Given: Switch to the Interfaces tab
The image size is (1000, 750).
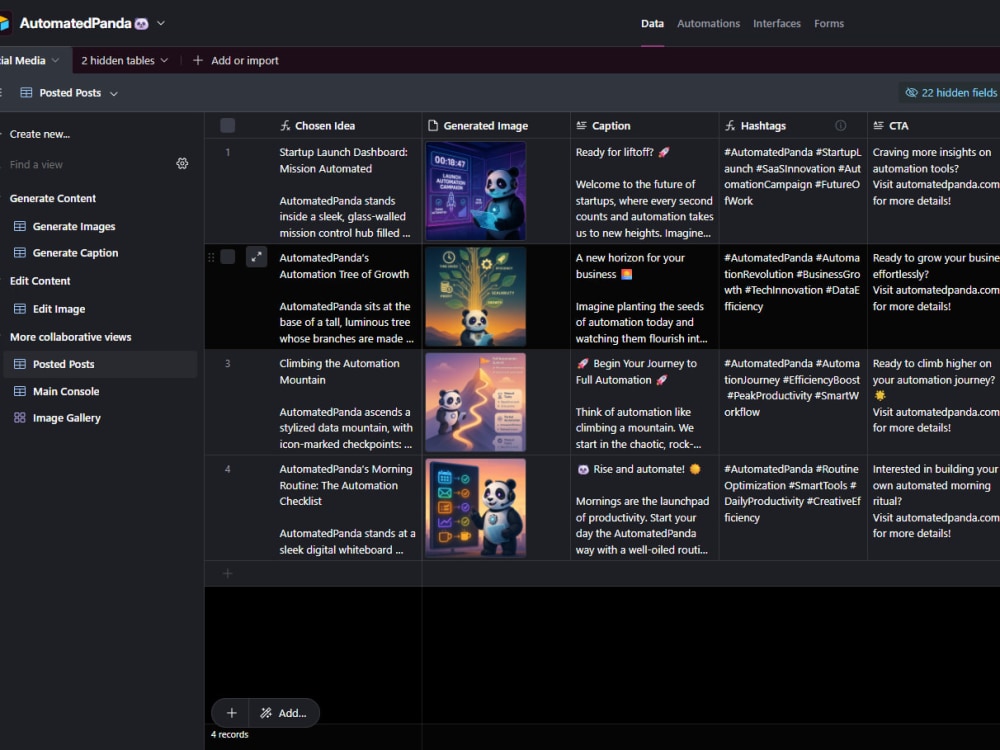Looking at the screenshot, I should [776, 24].
